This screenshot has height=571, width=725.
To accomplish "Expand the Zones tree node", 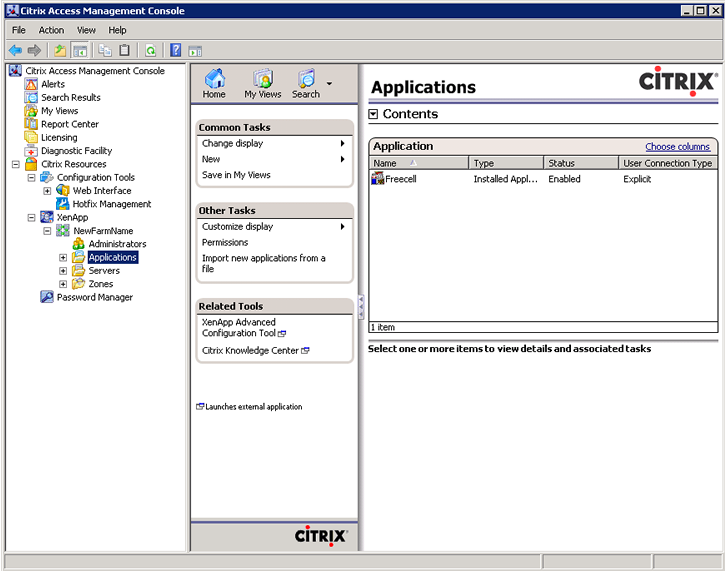I will pos(63,284).
